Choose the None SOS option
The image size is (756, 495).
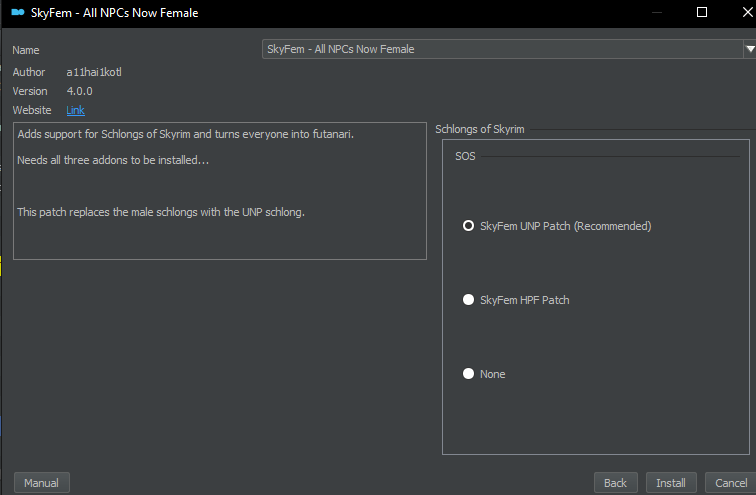(x=484, y=374)
